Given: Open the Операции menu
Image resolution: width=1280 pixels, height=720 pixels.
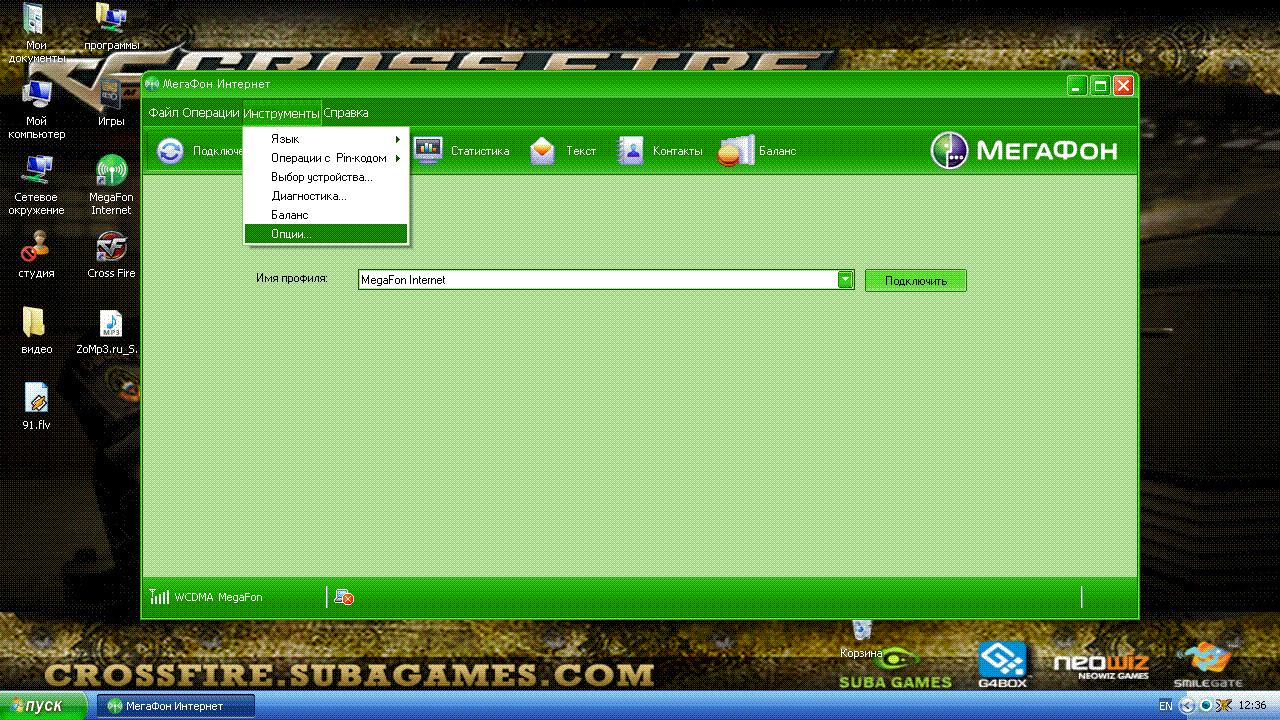Looking at the screenshot, I should pyautogui.click(x=211, y=113).
